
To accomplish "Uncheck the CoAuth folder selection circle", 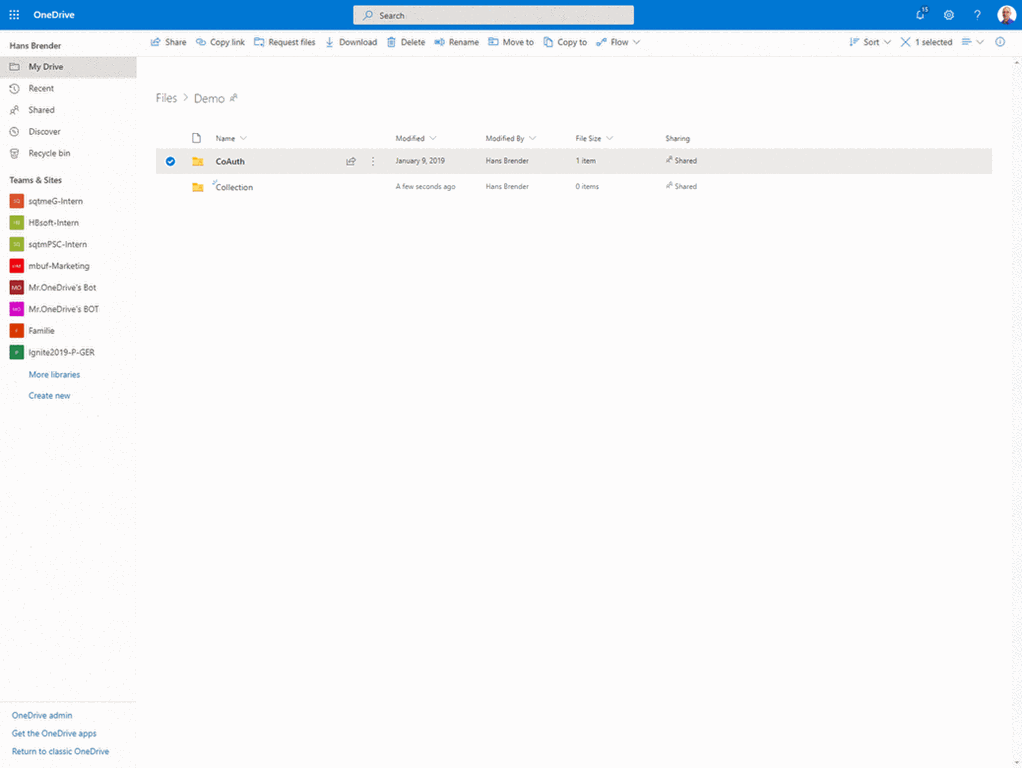I will [171, 161].
